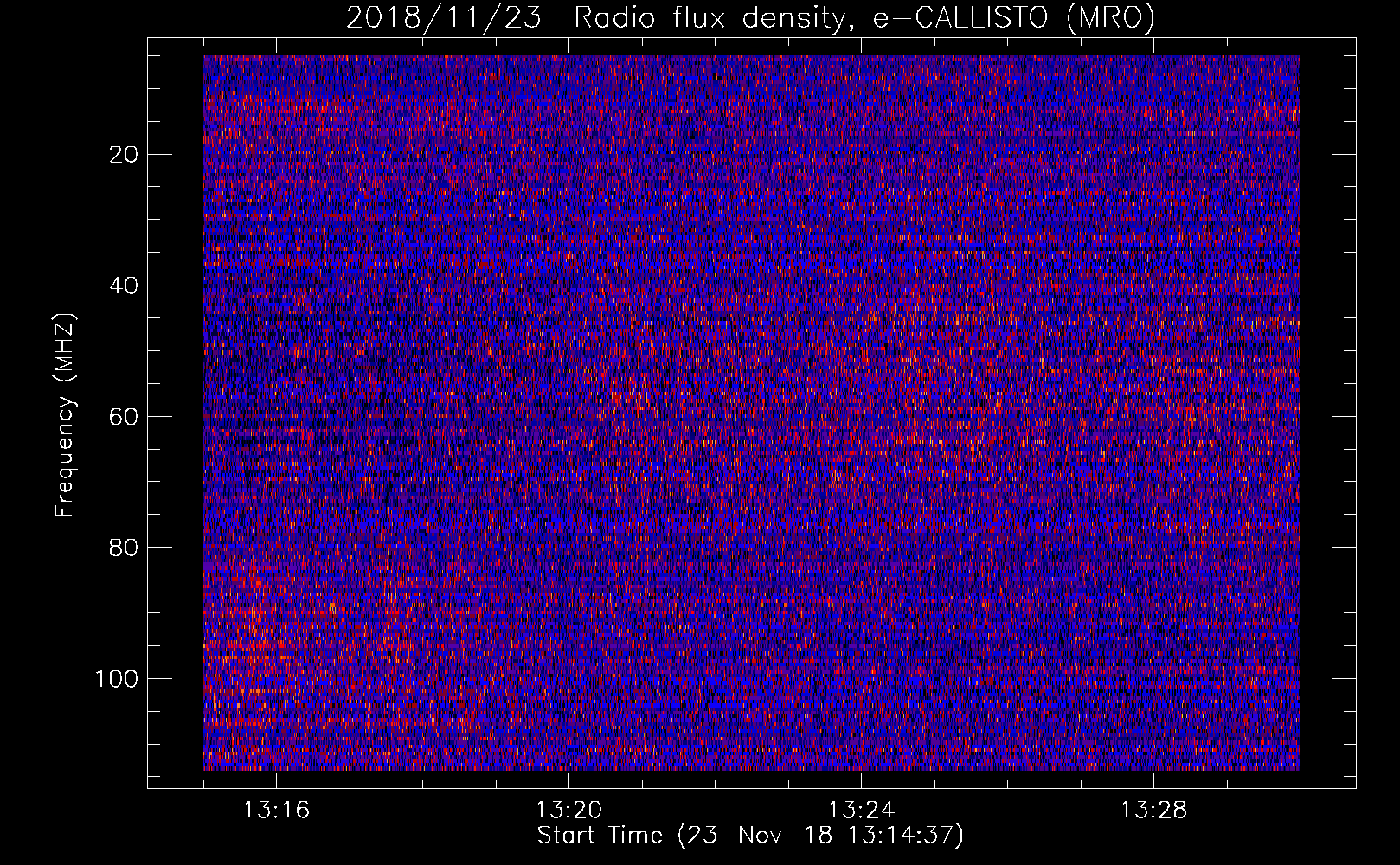The width and height of the screenshot is (1400, 865).
Task: Click the 20 frequency tick label
Action: (125, 155)
